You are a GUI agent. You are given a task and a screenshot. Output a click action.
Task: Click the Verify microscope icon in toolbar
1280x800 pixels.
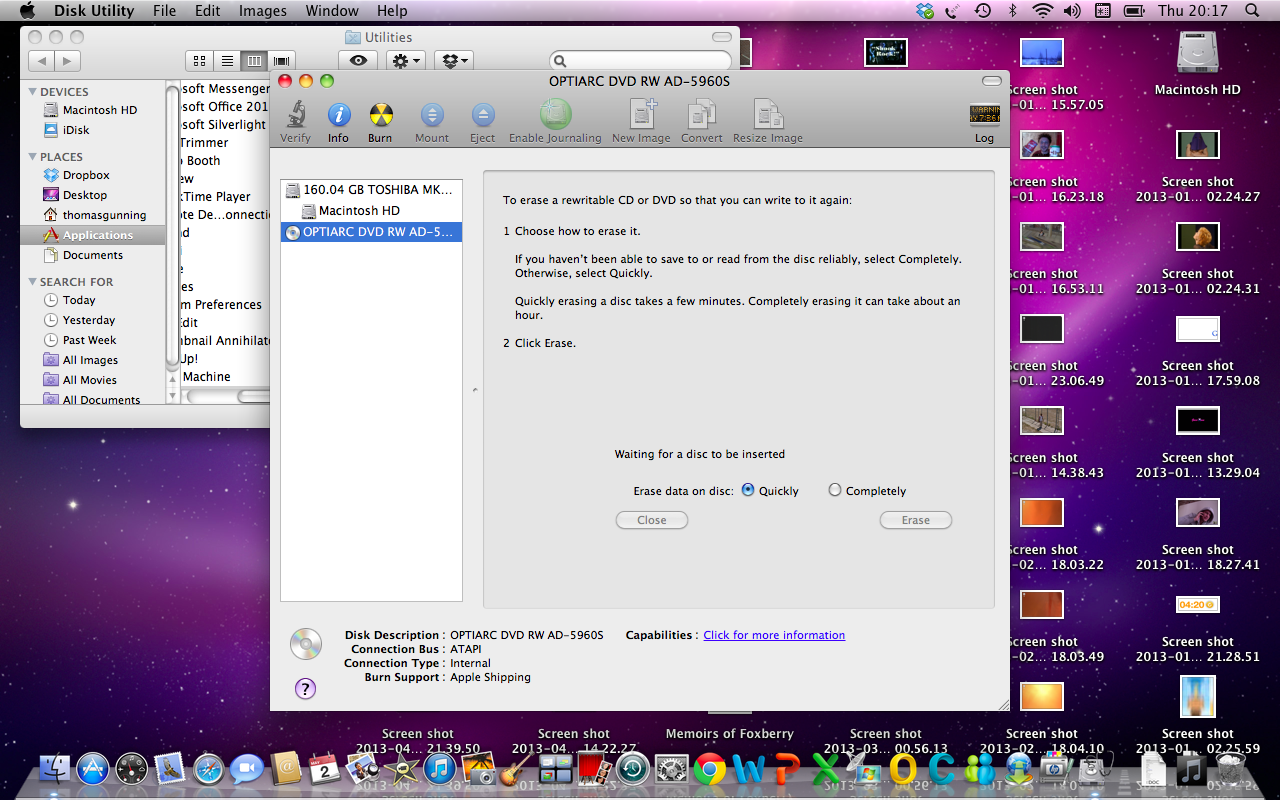(x=295, y=114)
